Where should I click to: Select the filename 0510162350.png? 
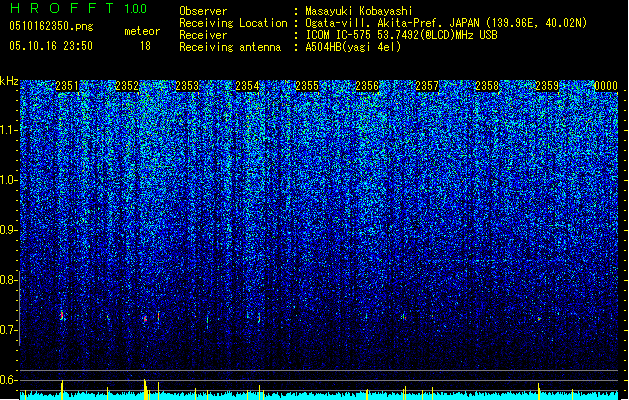51,26
